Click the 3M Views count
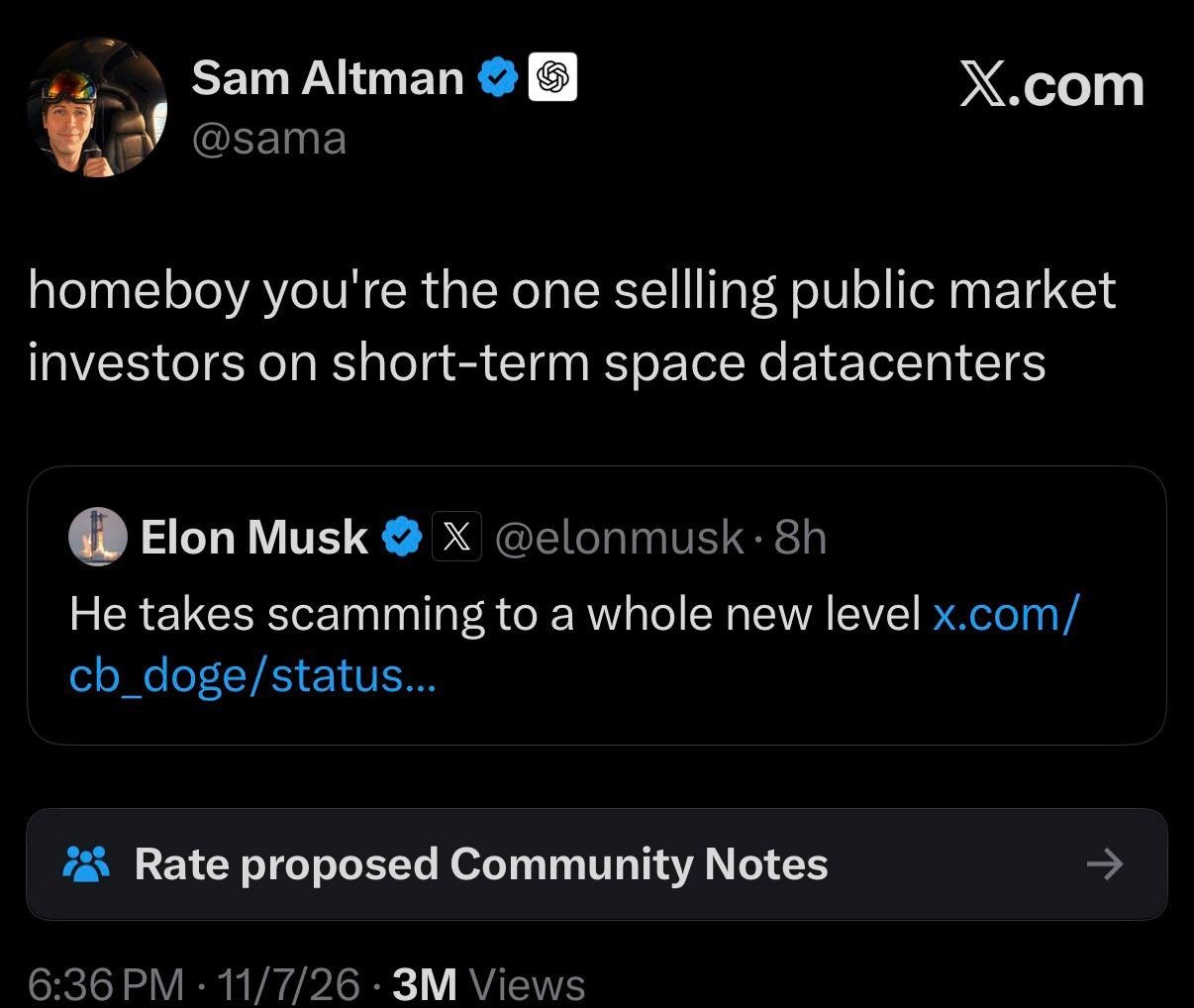1194x1008 pixels. (x=489, y=984)
